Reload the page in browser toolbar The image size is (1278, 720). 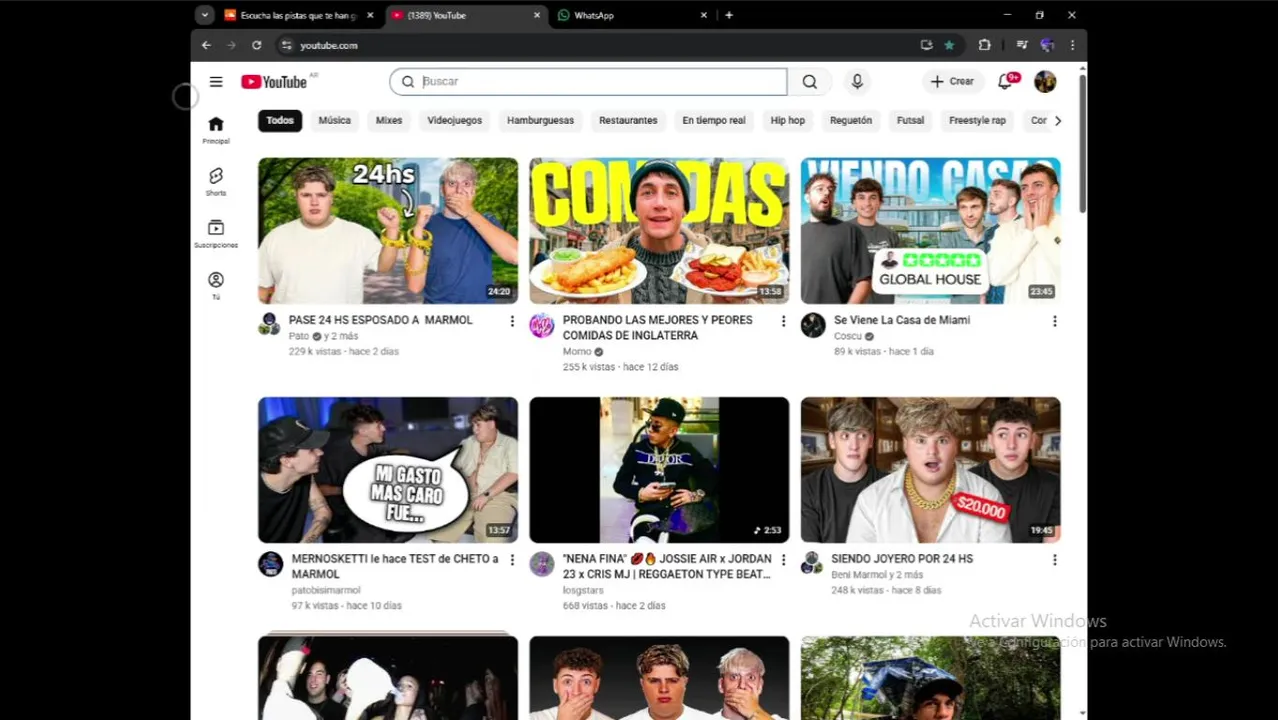257,45
